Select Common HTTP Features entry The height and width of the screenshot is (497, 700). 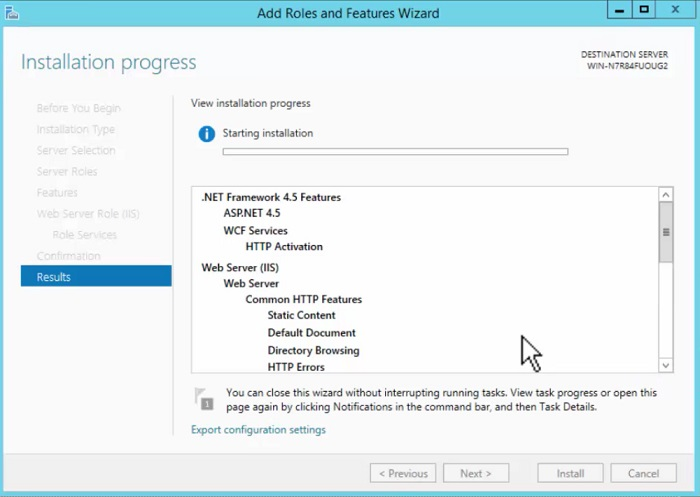(x=304, y=299)
